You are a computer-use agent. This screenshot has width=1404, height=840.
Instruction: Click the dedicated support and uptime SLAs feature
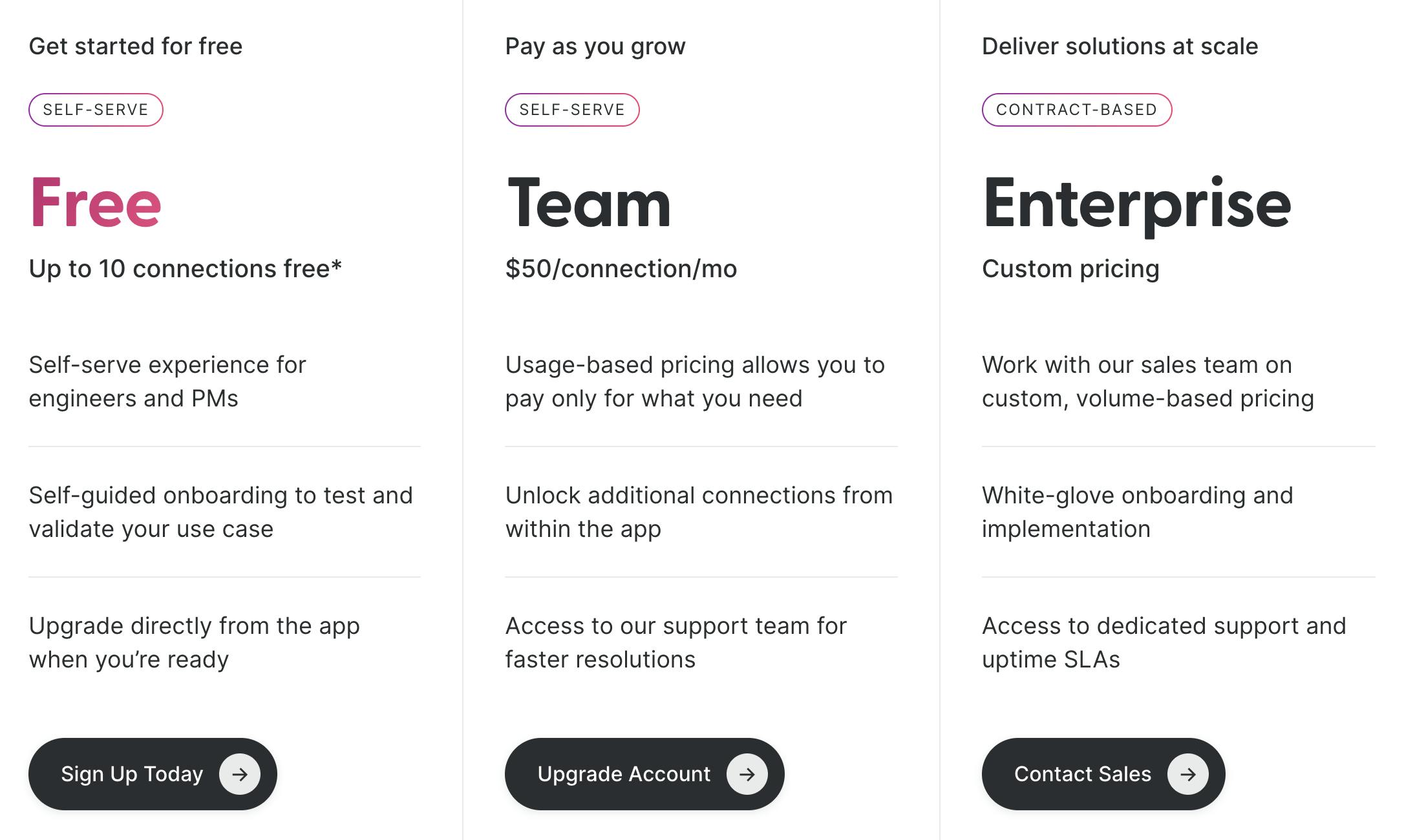1164,642
